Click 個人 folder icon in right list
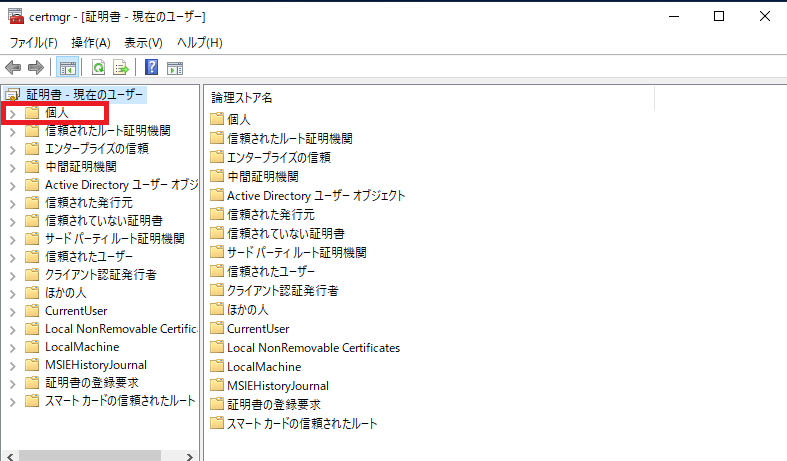Viewport: 787px width, 461px height. tap(217, 119)
